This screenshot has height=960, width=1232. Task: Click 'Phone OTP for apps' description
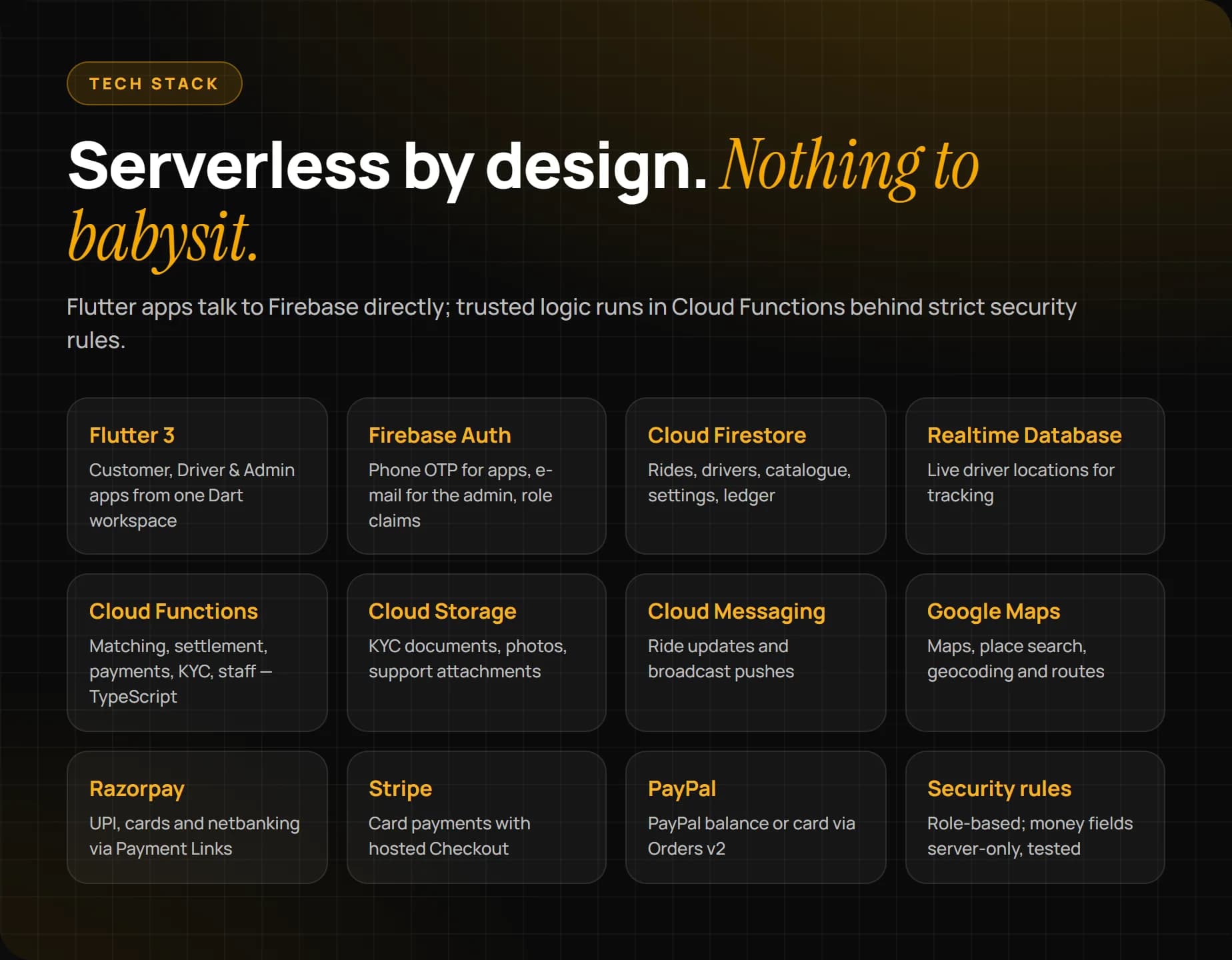pos(461,495)
